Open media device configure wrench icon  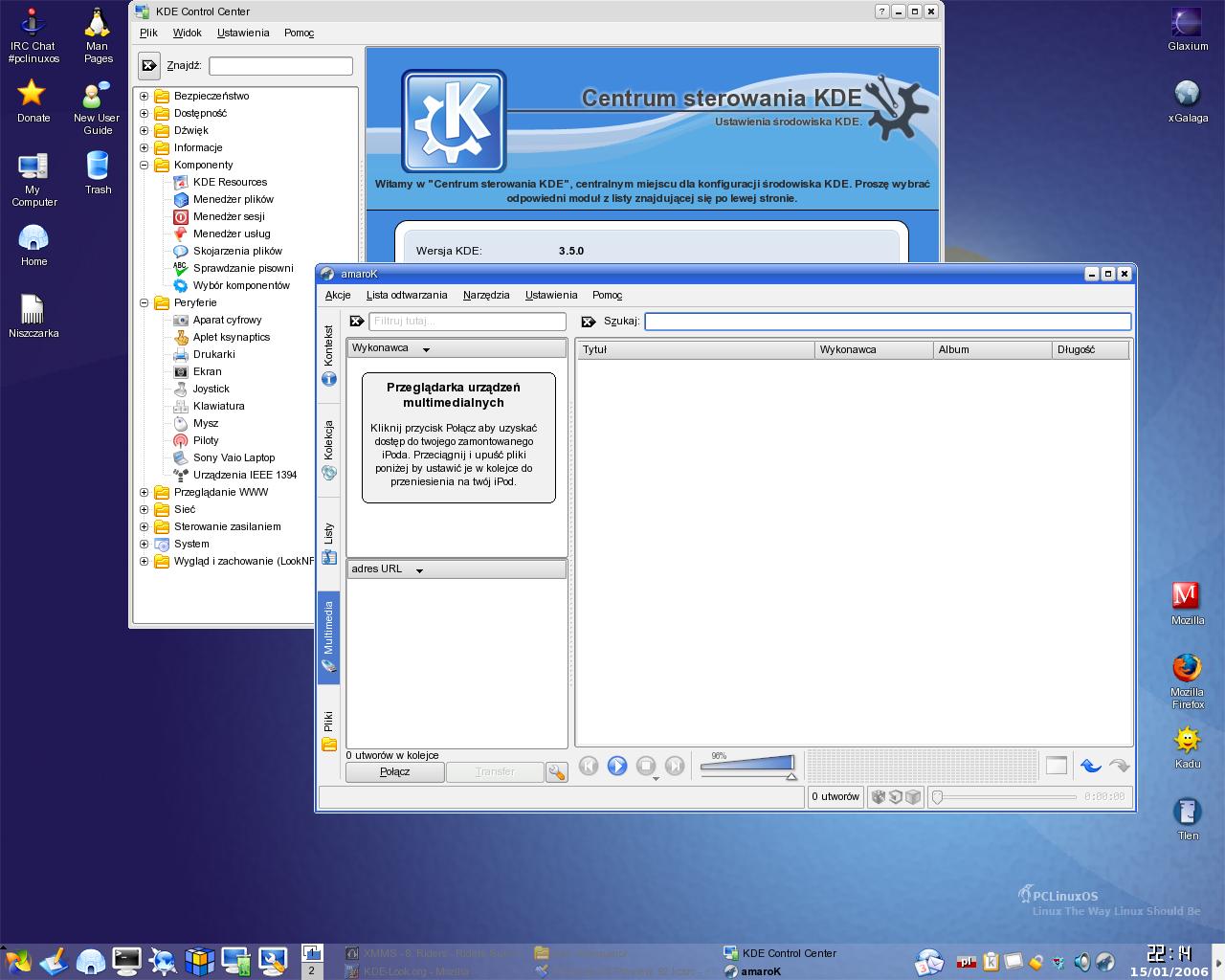(x=556, y=772)
